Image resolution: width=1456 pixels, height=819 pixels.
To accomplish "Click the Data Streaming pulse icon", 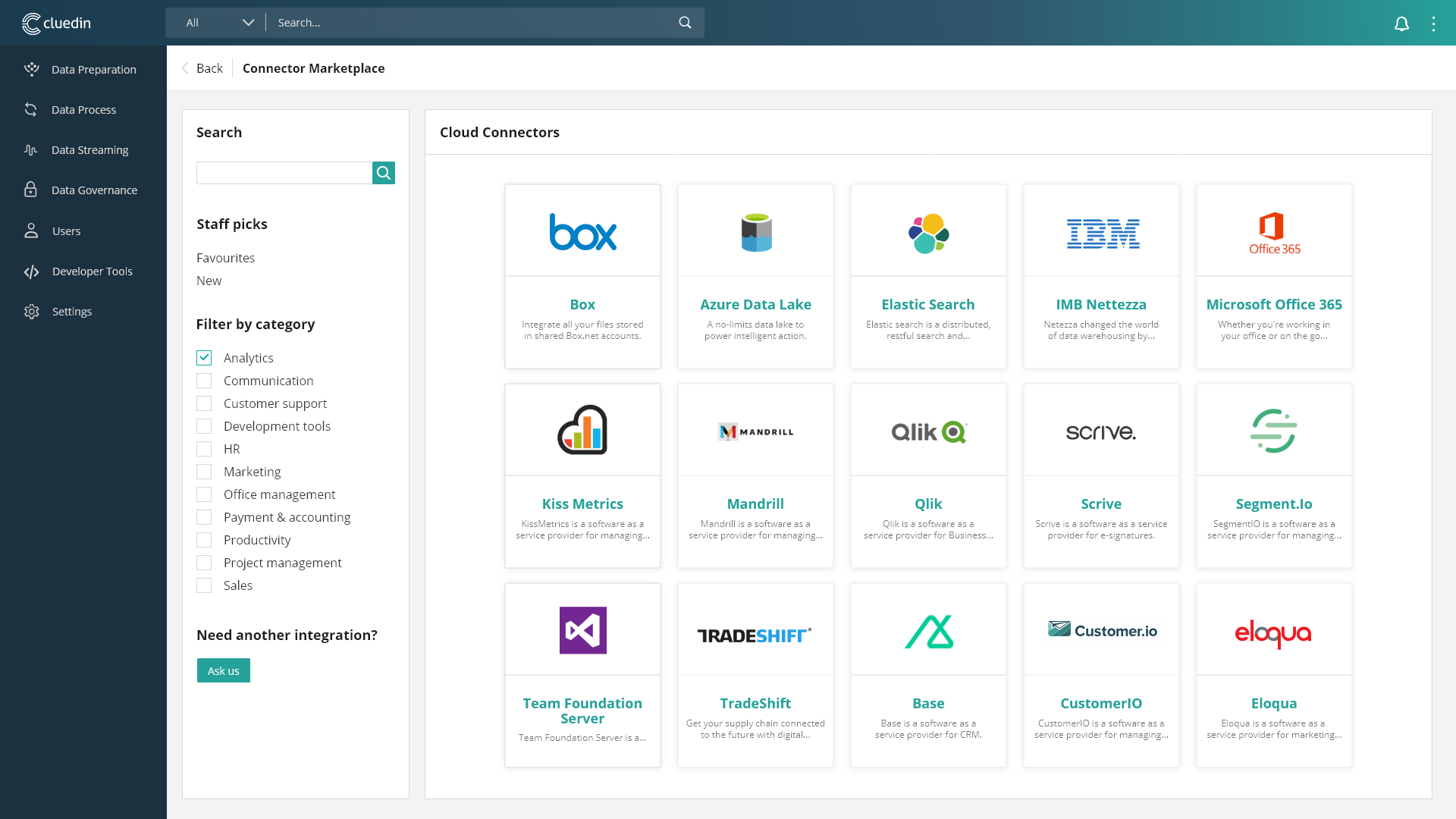I will point(31,150).
